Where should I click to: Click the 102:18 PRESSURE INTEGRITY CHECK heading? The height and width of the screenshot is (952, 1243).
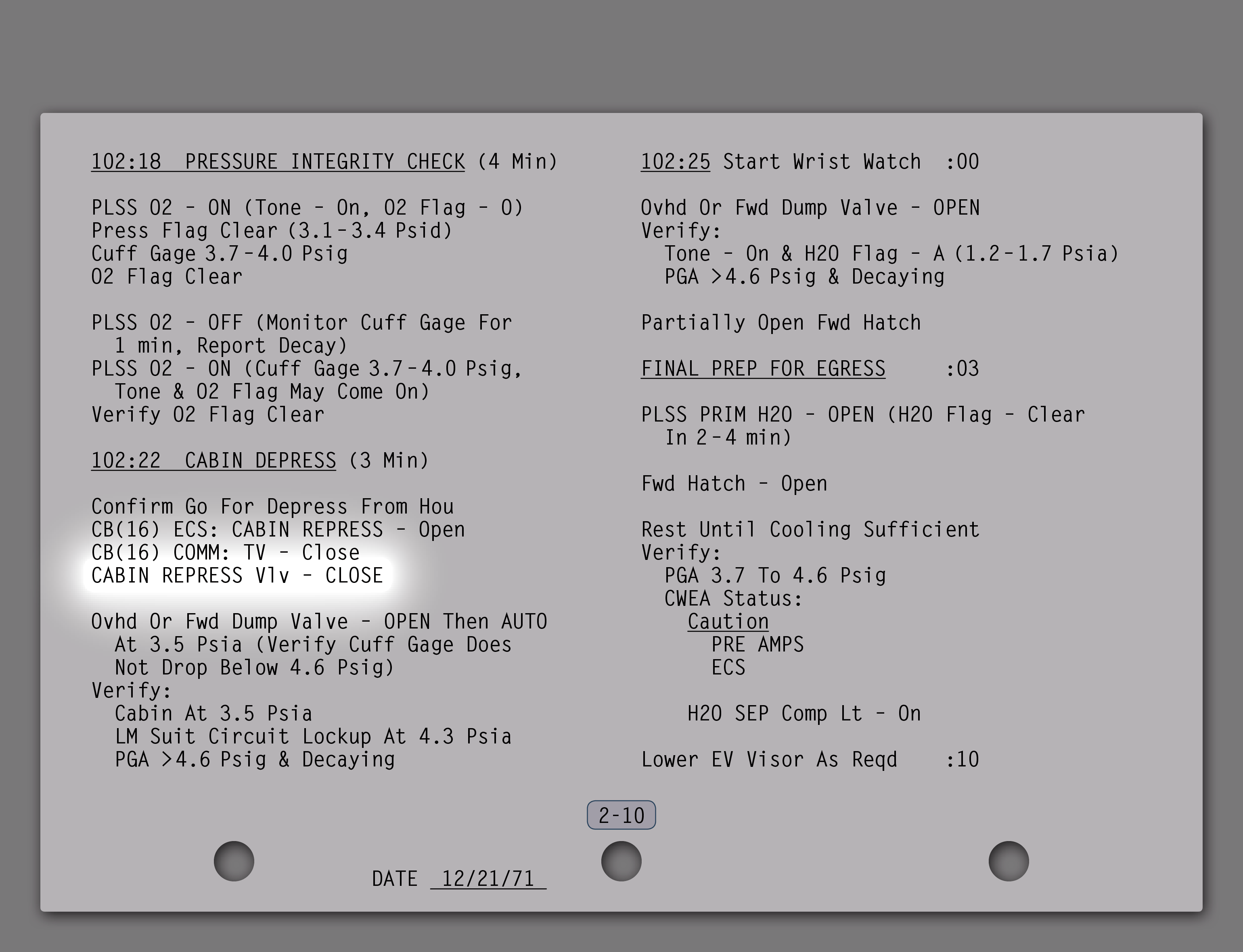tap(278, 161)
